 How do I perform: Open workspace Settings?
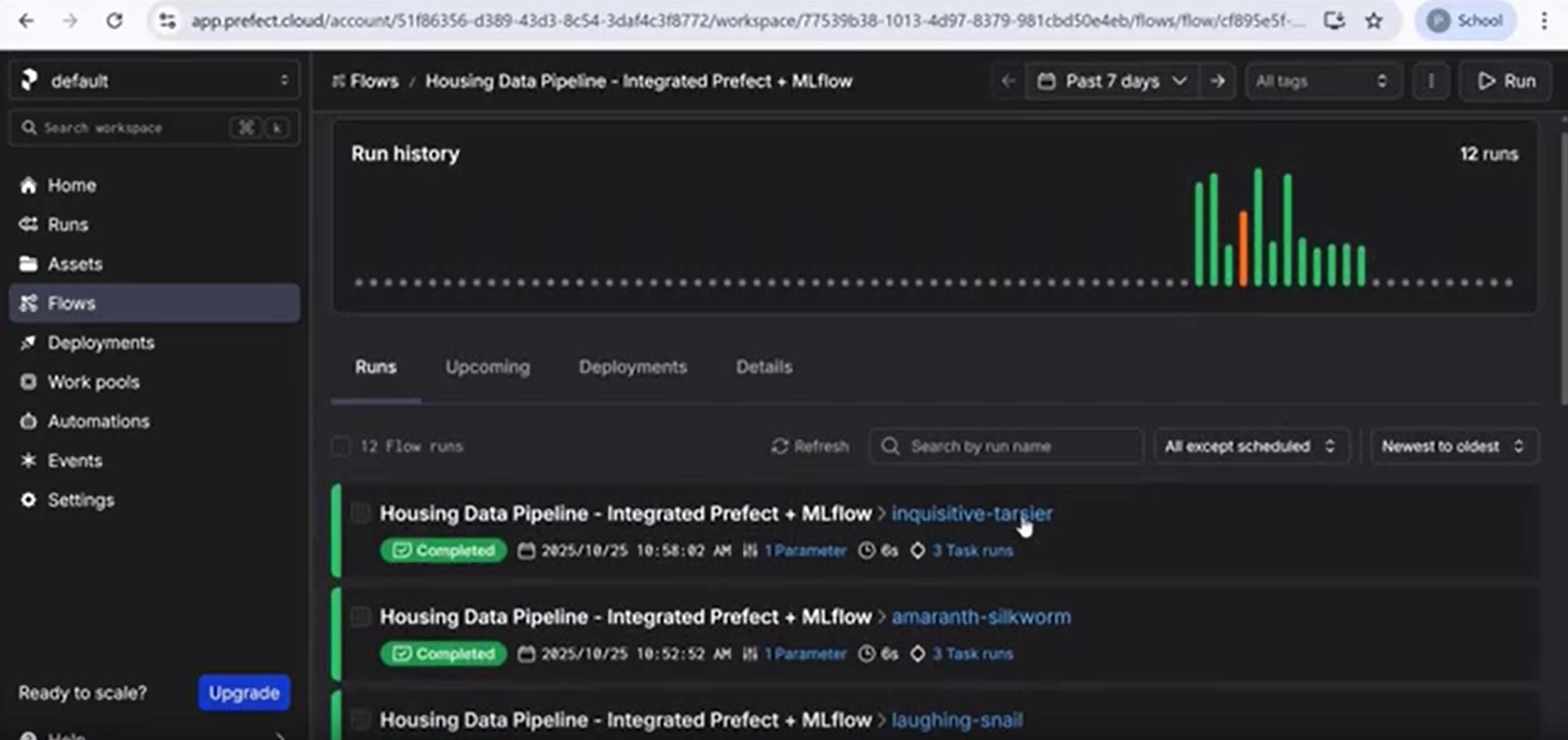(x=81, y=500)
